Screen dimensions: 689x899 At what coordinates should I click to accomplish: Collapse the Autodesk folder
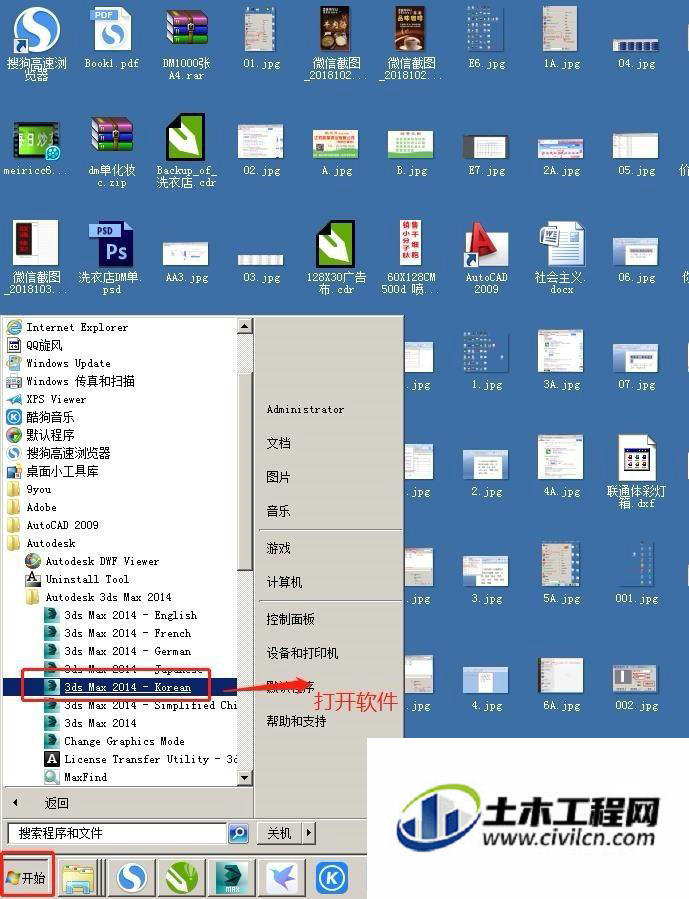pos(50,543)
